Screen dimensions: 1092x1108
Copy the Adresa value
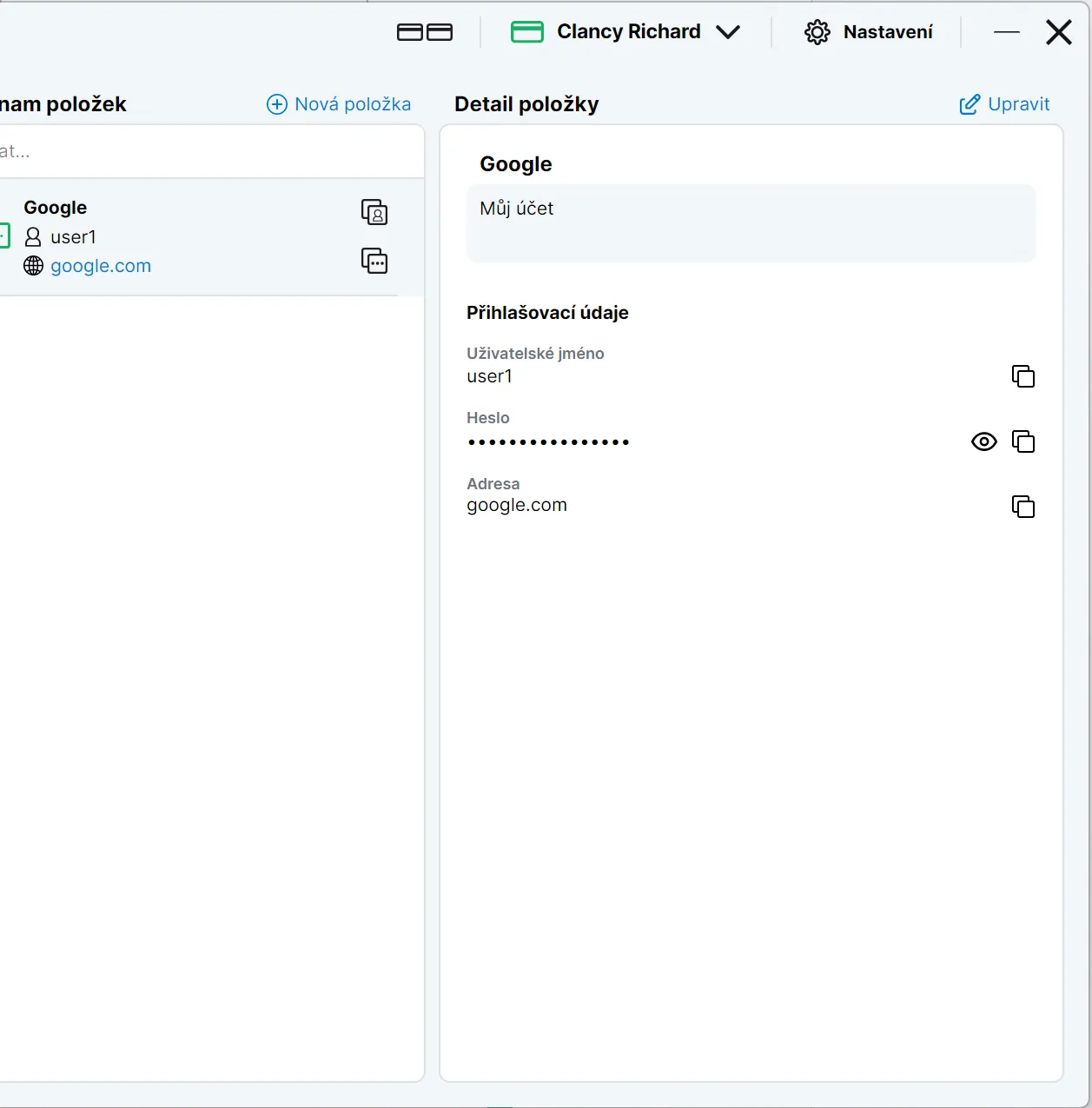point(1023,507)
